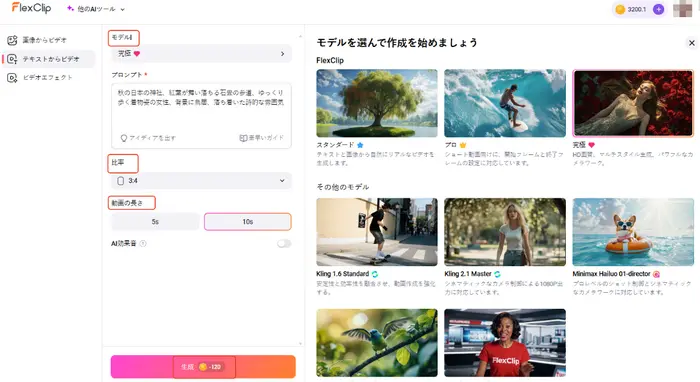Click the Minimax Hailuo 01-director title text
This screenshot has width=700, height=382.
(x=612, y=274)
